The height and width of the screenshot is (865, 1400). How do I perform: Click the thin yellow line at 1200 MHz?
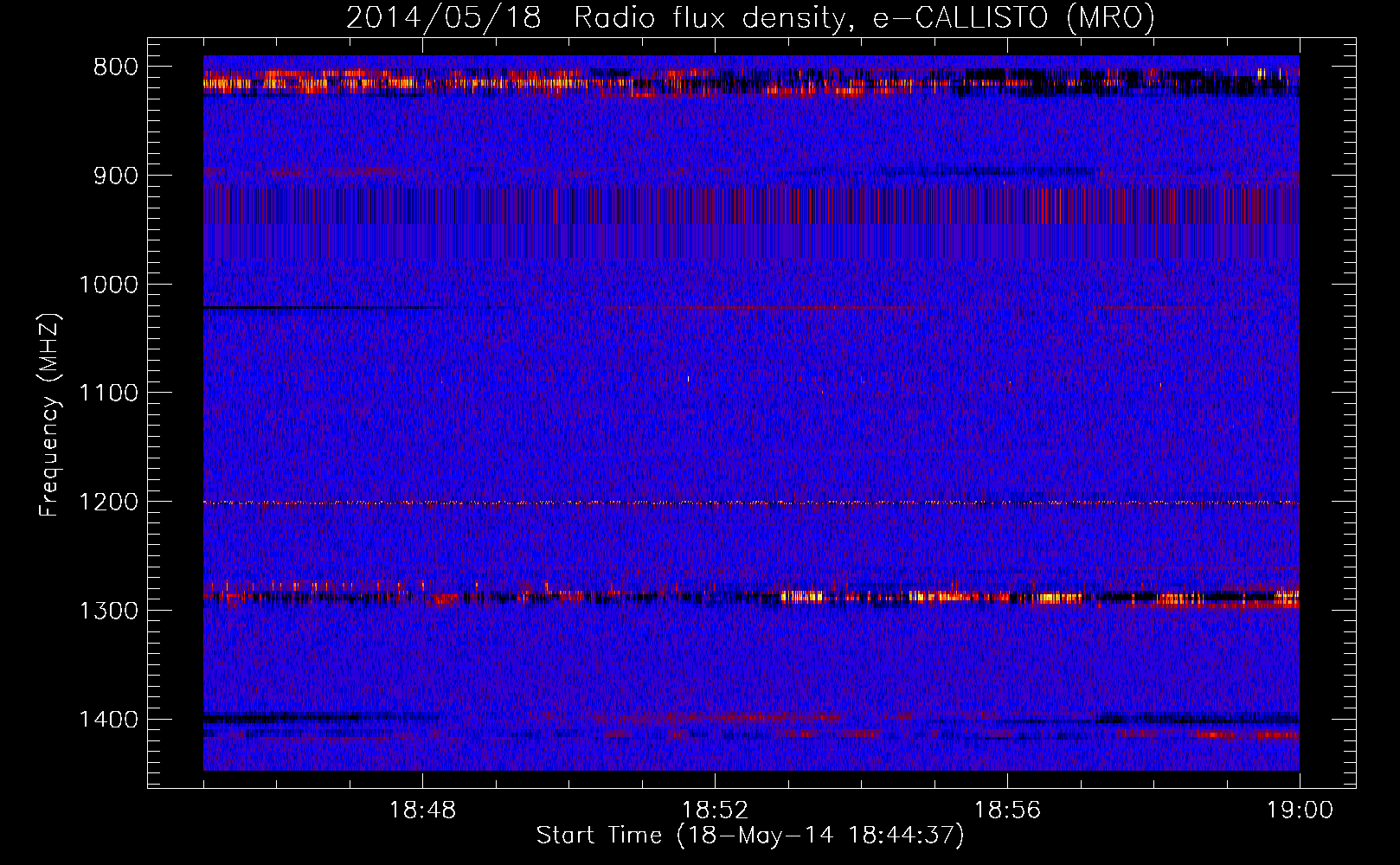pyautogui.click(x=751, y=503)
